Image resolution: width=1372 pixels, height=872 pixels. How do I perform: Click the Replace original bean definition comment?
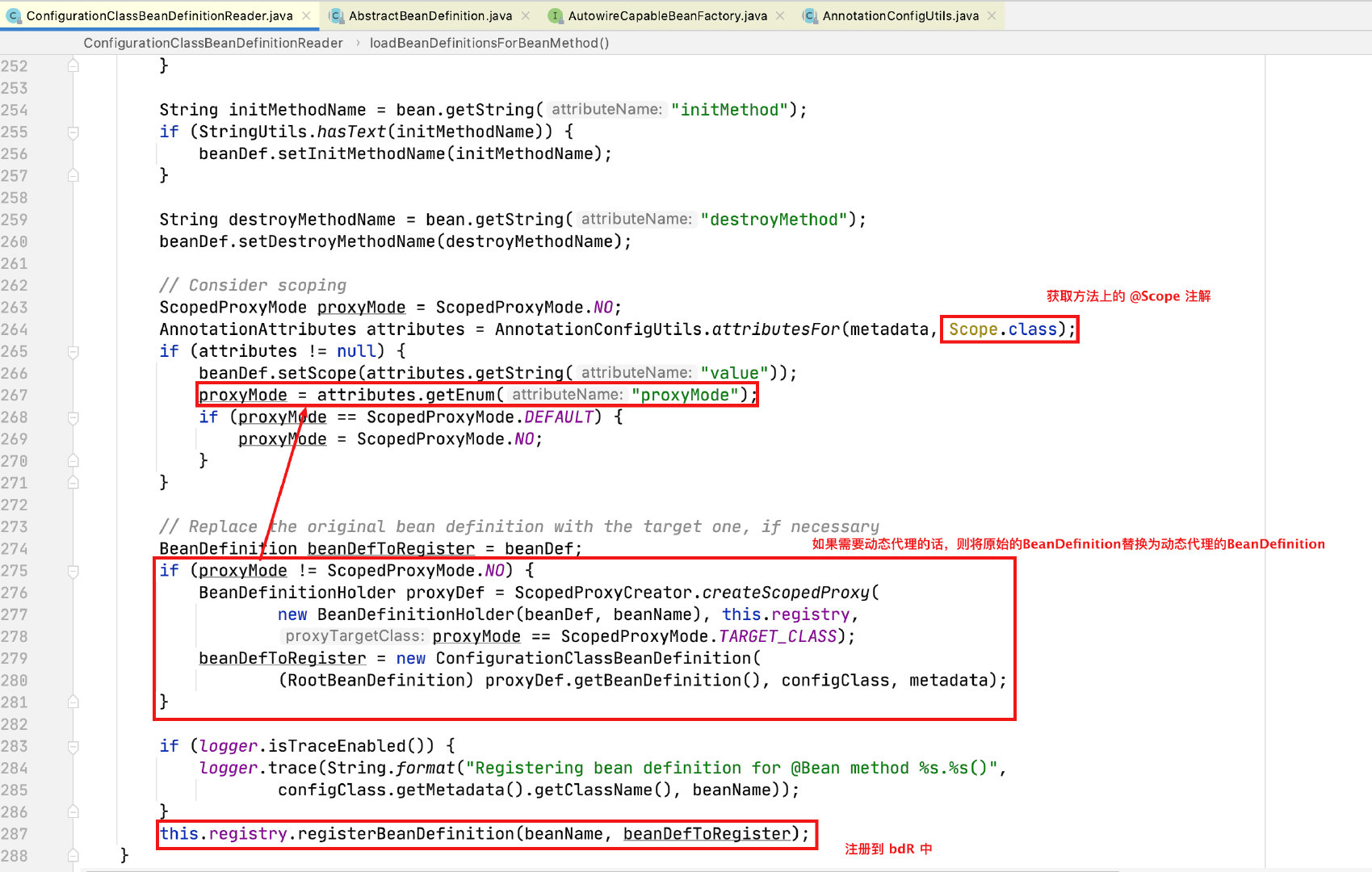[x=519, y=527]
